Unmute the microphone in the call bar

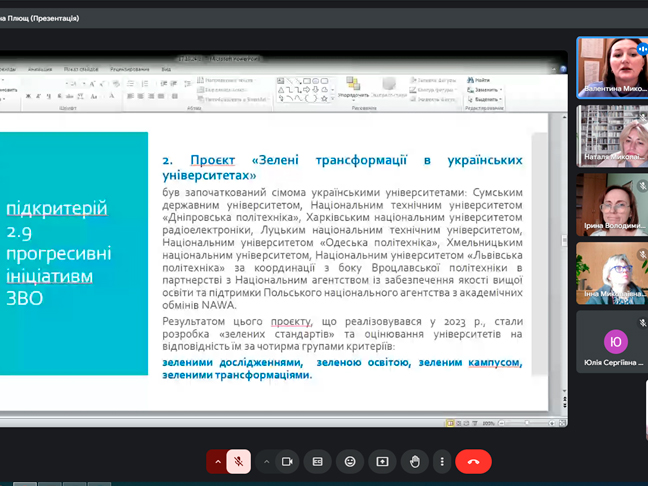pos(239,461)
